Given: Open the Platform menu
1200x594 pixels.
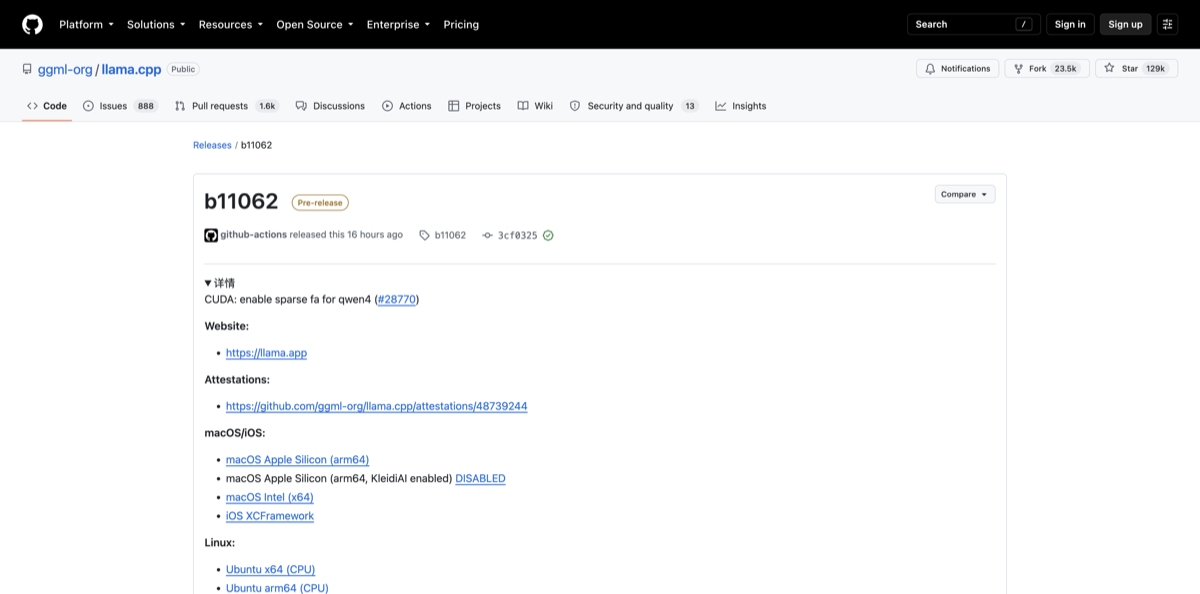Looking at the screenshot, I should [x=86, y=24].
